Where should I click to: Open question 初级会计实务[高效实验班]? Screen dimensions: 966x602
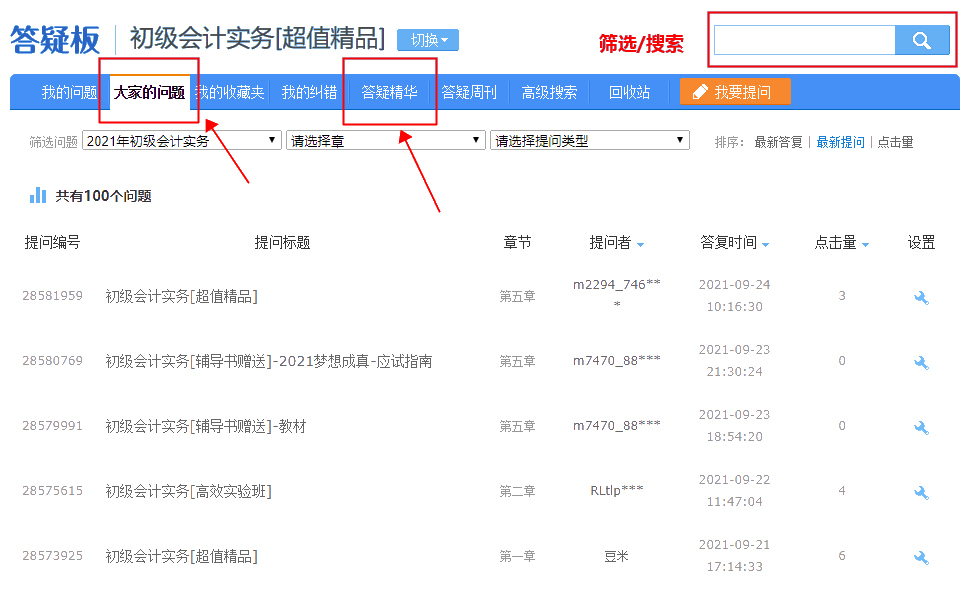188,491
